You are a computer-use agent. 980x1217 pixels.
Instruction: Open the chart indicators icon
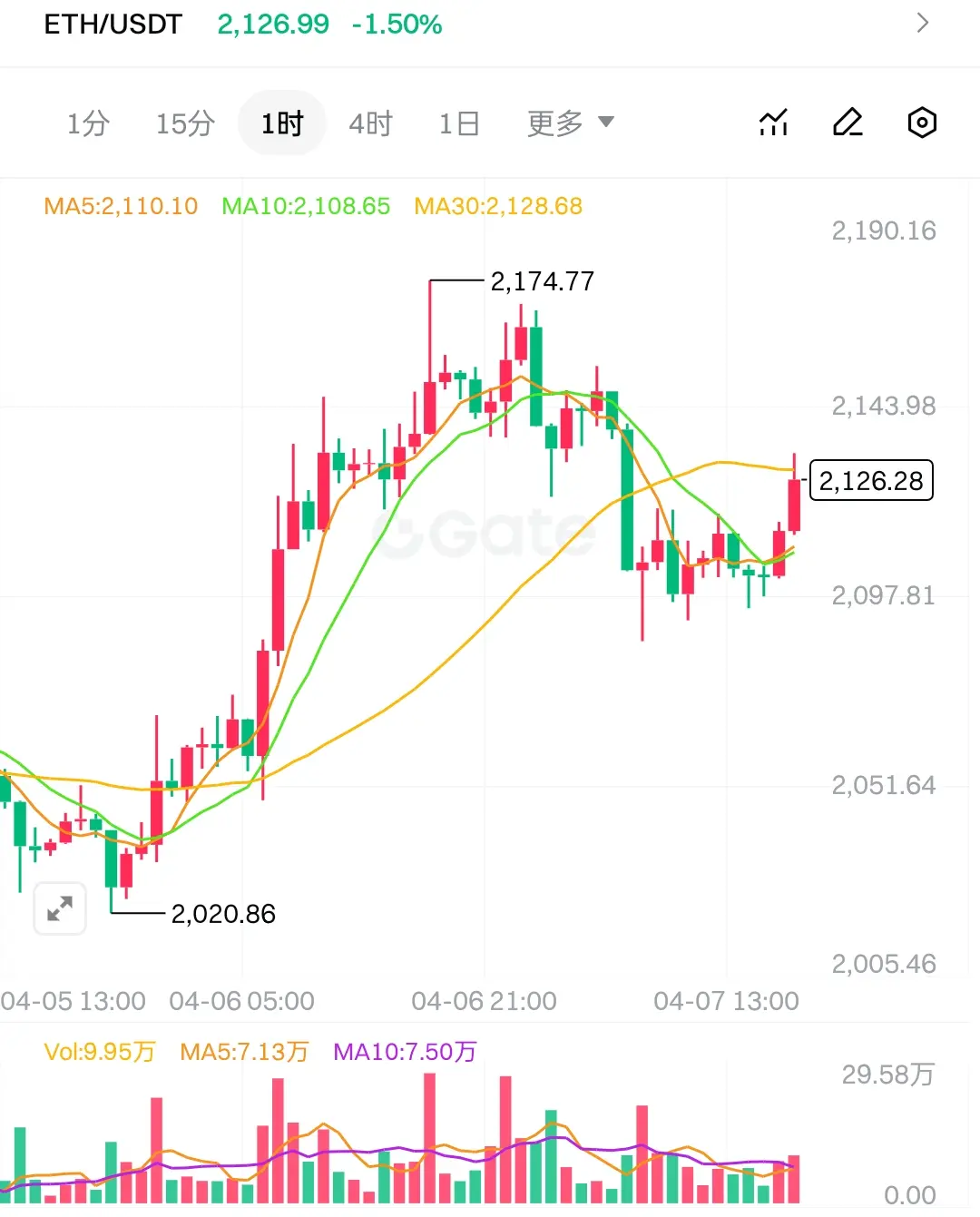click(x=773, y=123)
